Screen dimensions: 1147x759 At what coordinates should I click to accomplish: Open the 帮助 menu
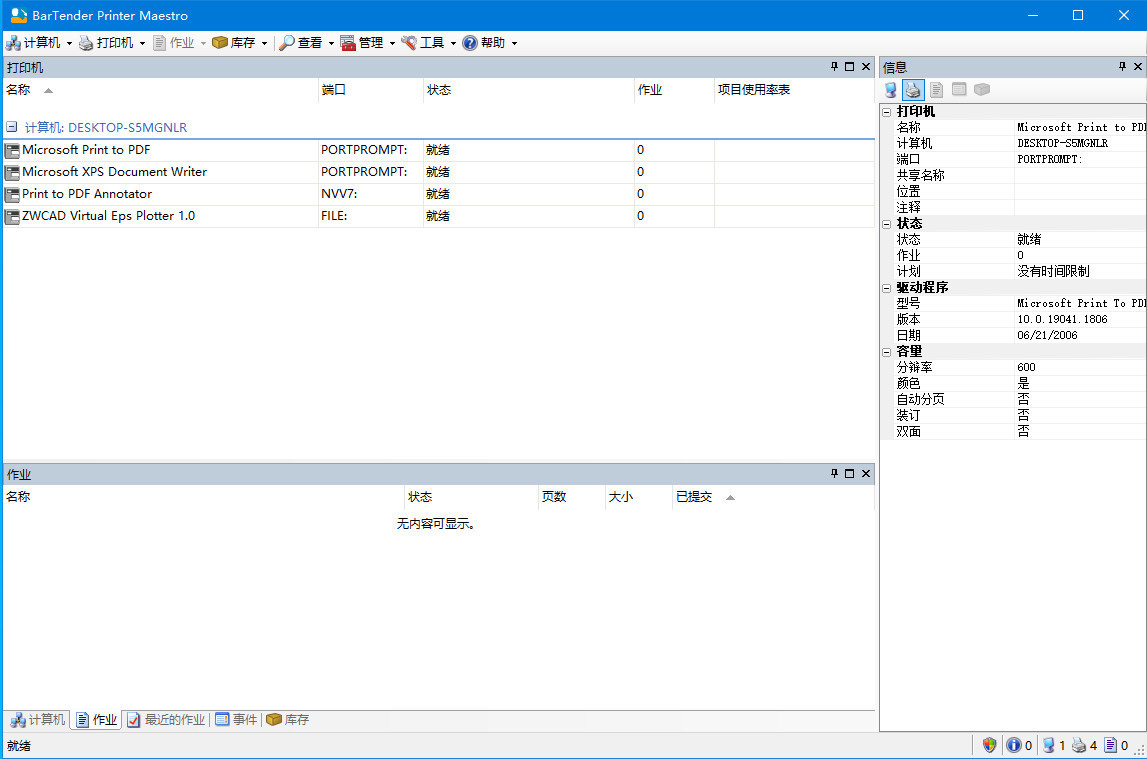[491, 43]
